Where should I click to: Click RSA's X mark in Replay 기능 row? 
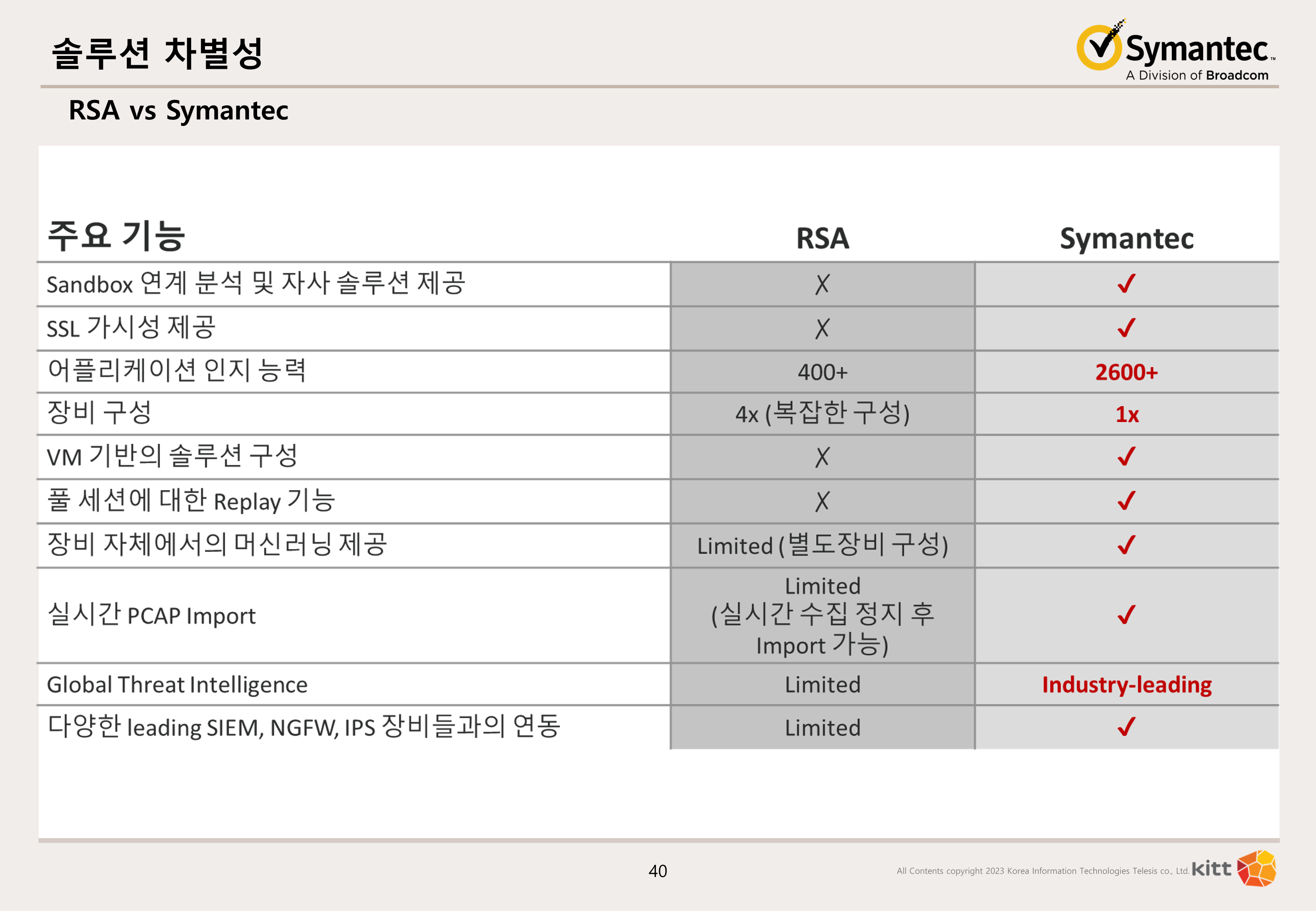click(822, 502)
